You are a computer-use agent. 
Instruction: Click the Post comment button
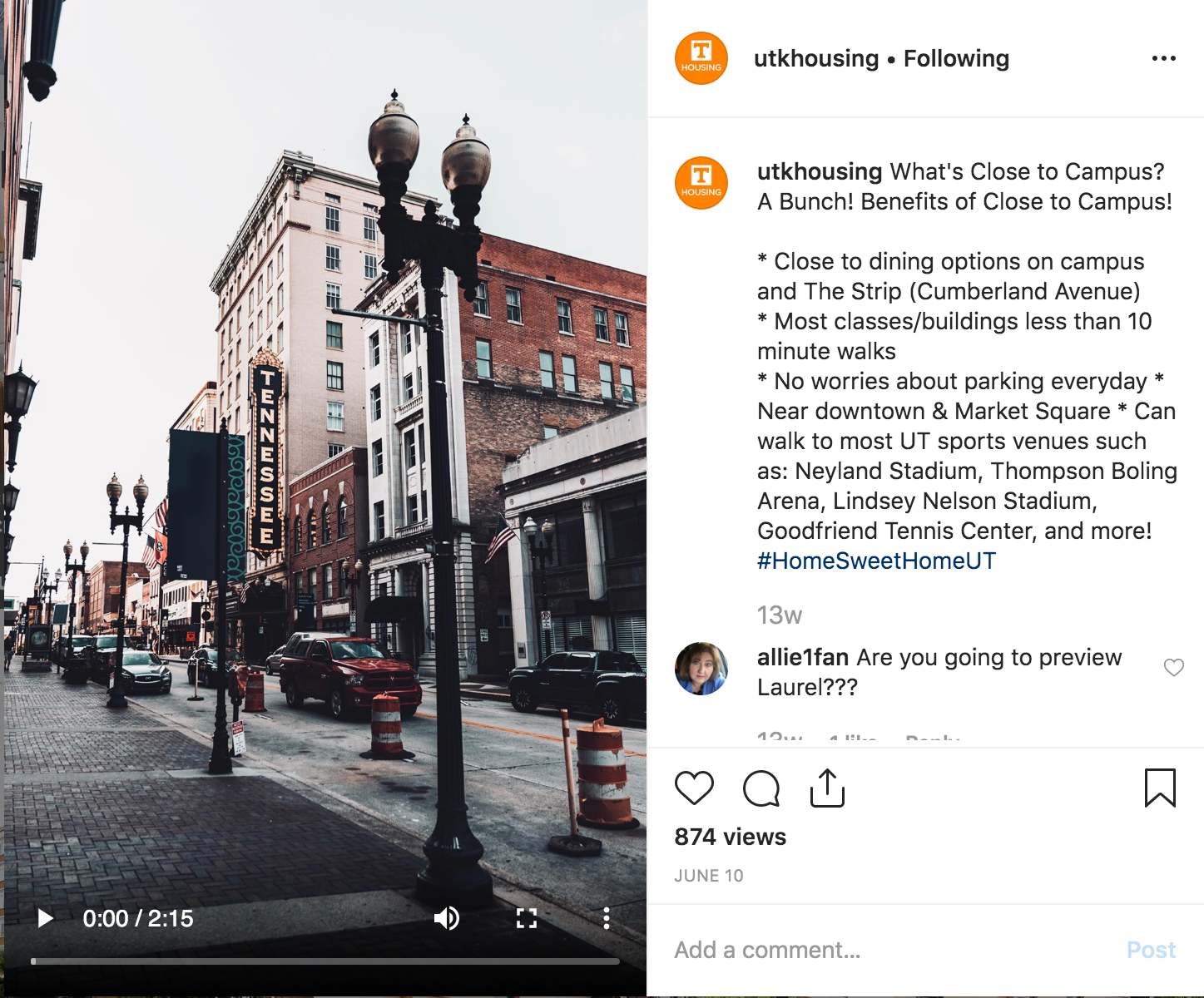tap(1151, 950)
